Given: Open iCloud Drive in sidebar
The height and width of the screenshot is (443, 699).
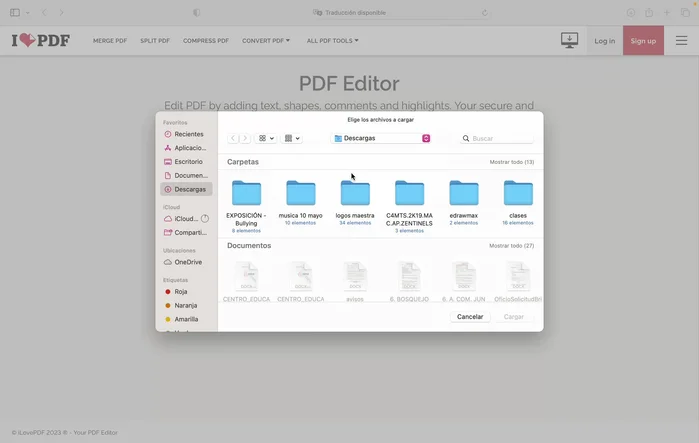Looking at the screenshot, I should coord(182,219).
